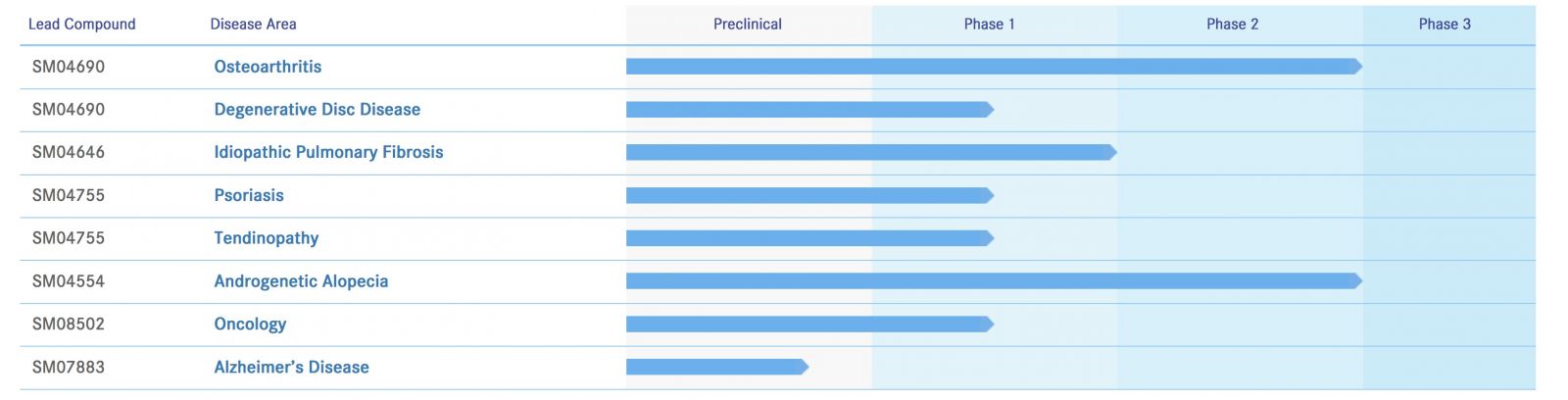Image resolution: width=1568 pixels, height=400 pixels.
Task: Open the Tendinopathy link
Action: pyautogui.click(x=266, y=238)
